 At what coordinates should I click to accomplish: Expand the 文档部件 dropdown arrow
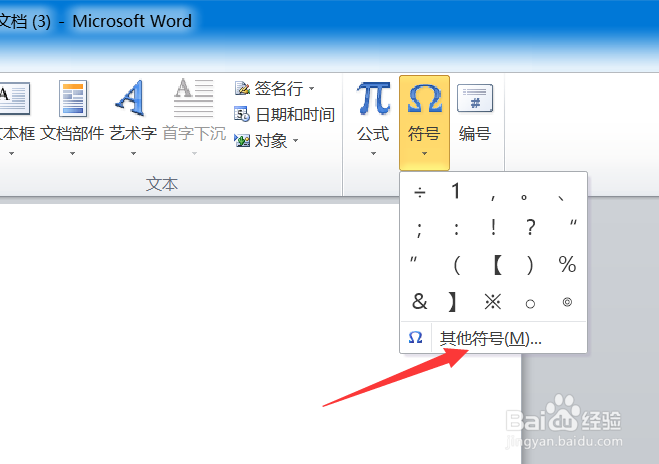[72, 154]
